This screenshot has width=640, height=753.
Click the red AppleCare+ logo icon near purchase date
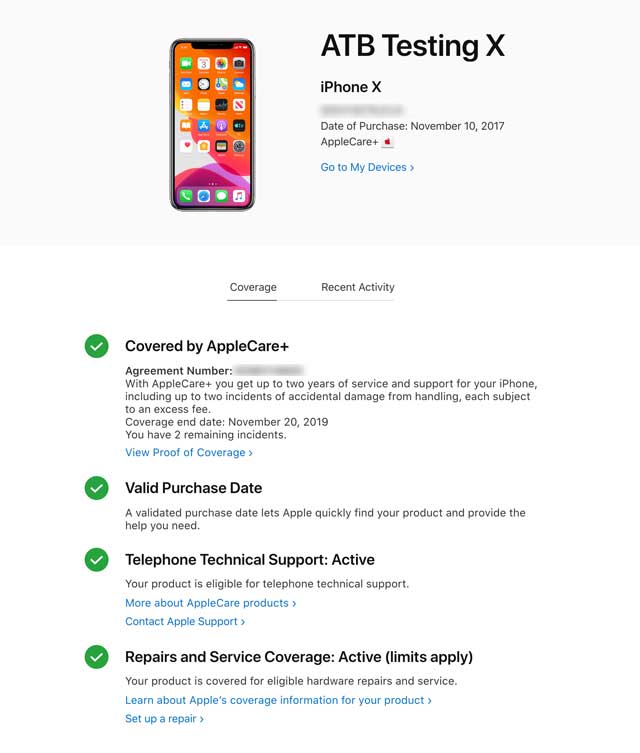pyautogui.click(x=387, y=142)
